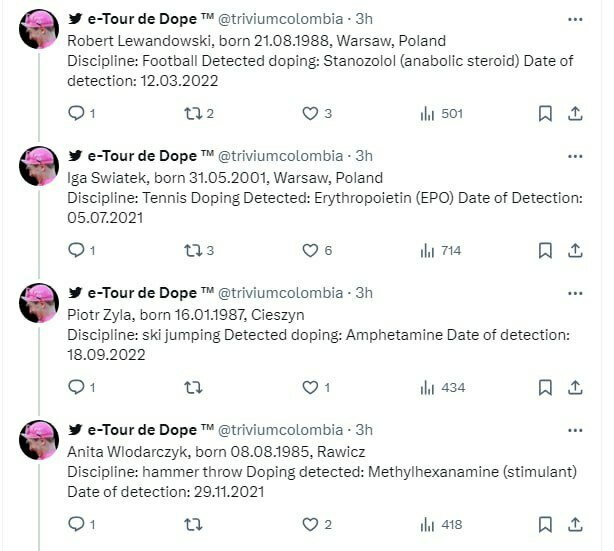The height and width of the screenshot is (551, 614).
Task: Retweet the Piotr Zyla tweet
Action: pyautogui.click(x=195, y=387)
